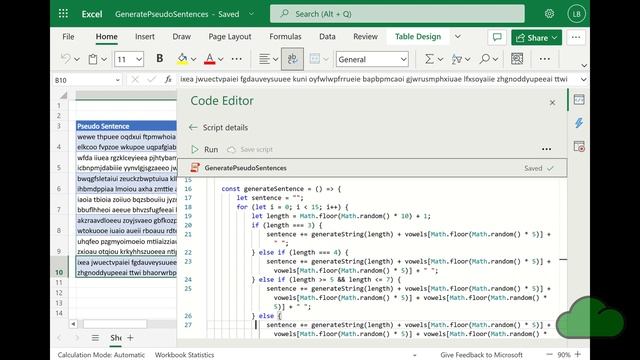Click the Find magnifier icon
The image size is (640, 360).
pyautogui.click(x=484, y=59)
